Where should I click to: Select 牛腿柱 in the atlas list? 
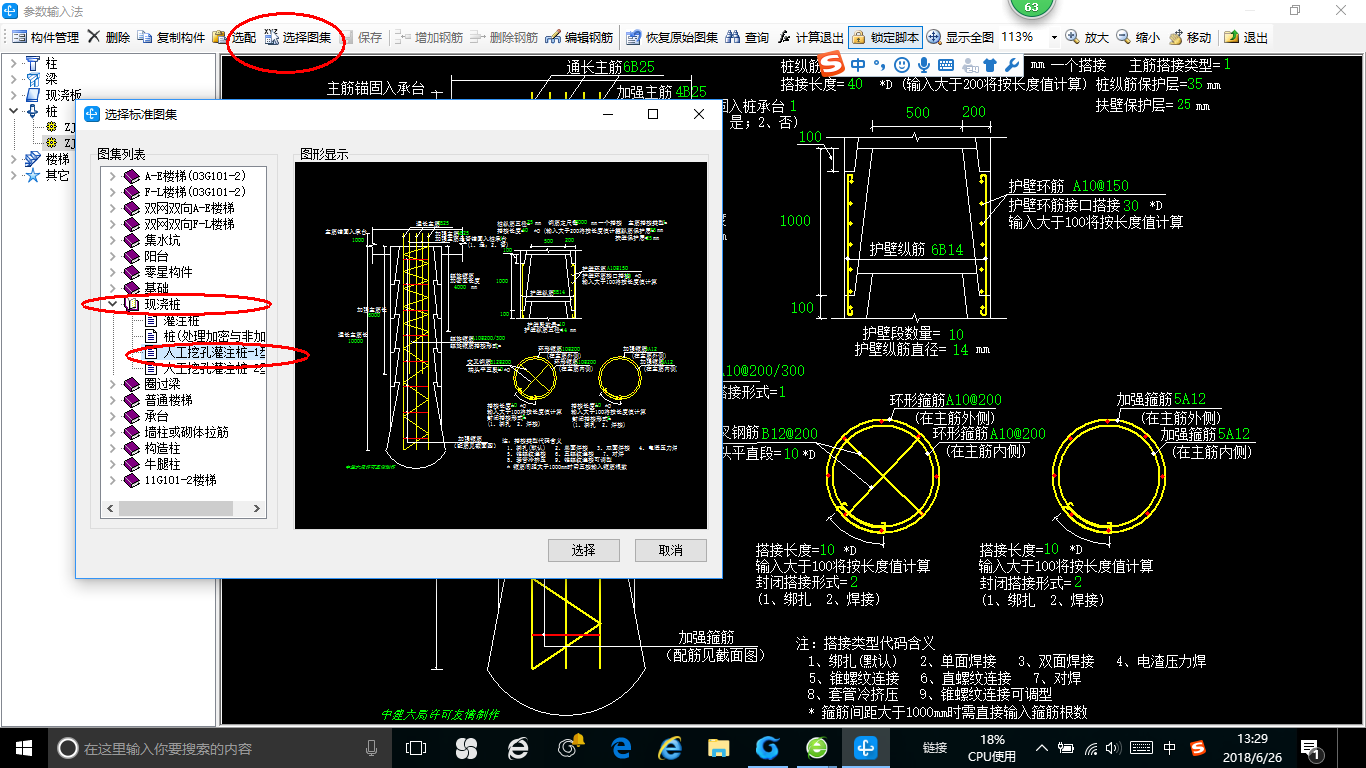(x=162, y=464)
